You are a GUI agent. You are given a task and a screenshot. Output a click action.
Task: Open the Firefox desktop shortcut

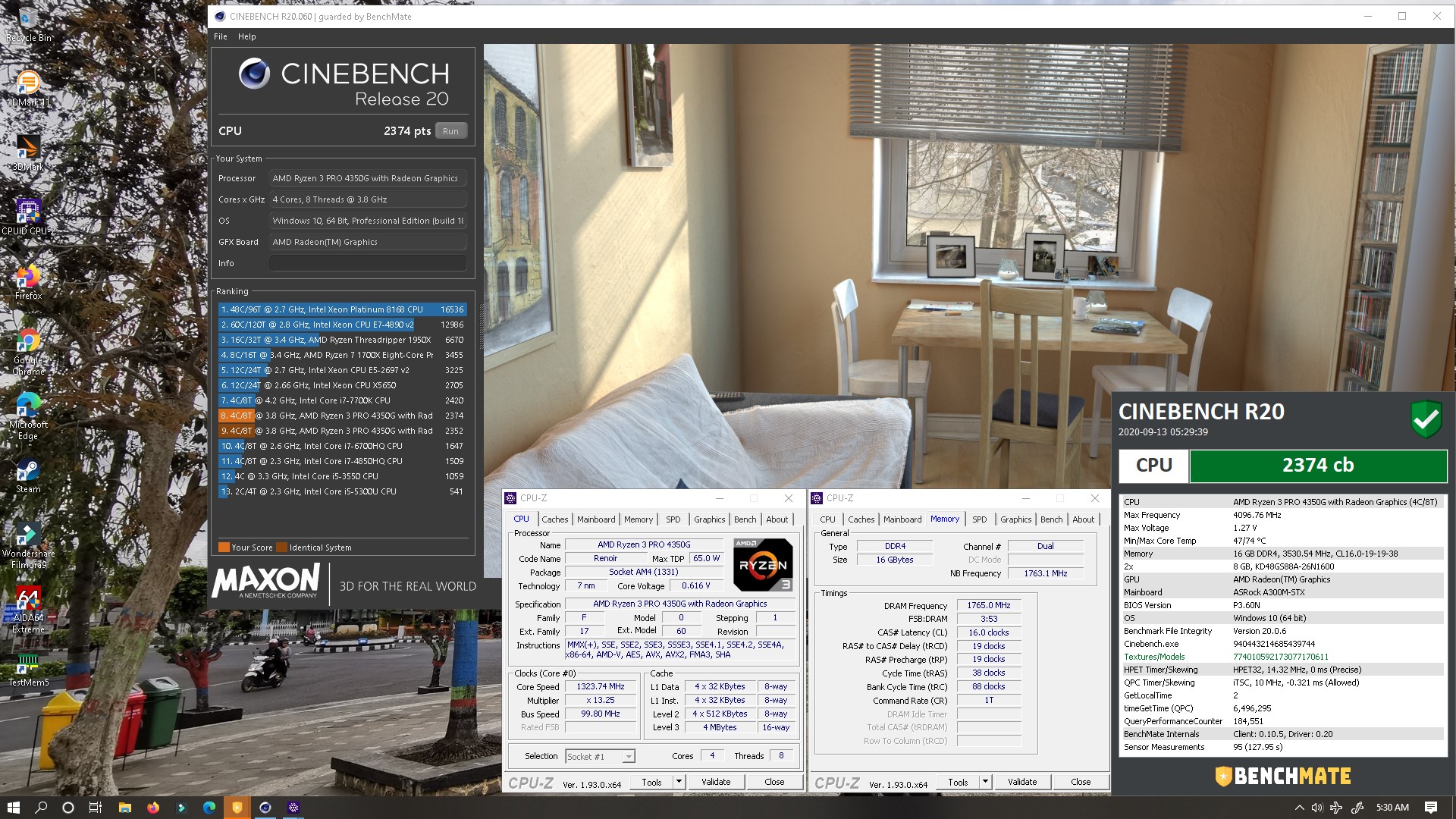click(x=28, y=282)
